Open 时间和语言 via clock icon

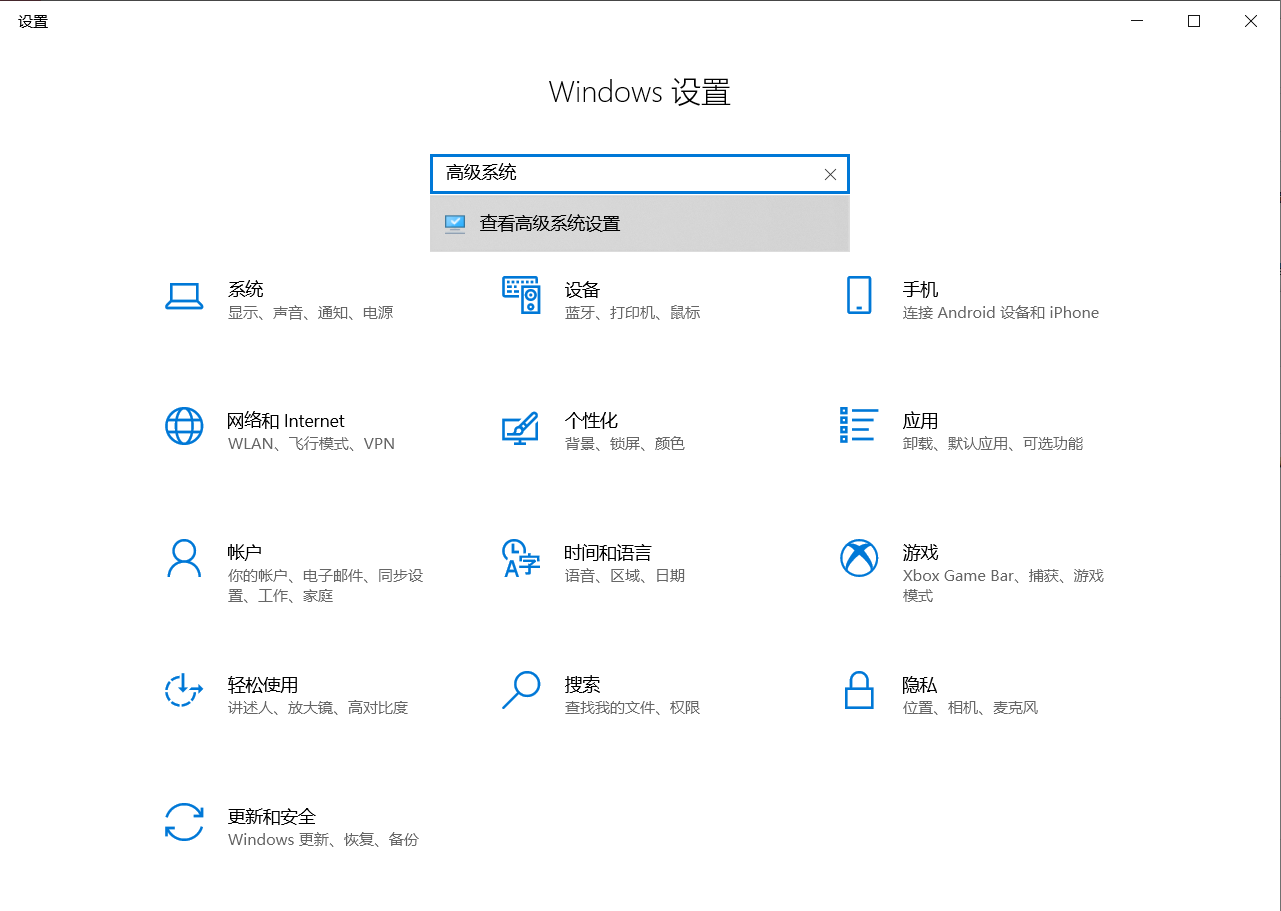pyautogui.click(x=520, y=558)
